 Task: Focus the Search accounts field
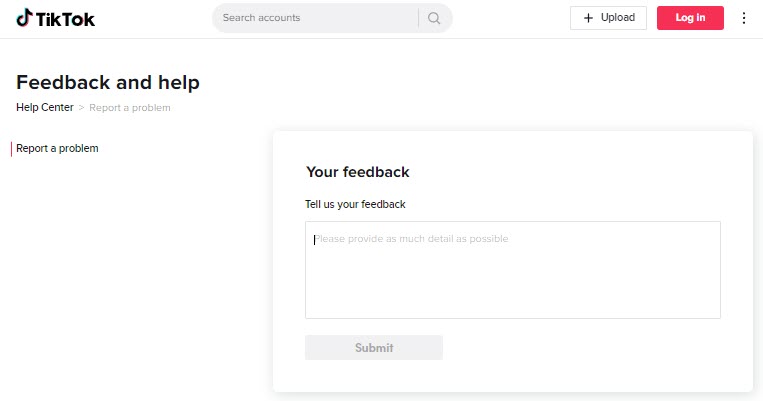pos(315,18)
